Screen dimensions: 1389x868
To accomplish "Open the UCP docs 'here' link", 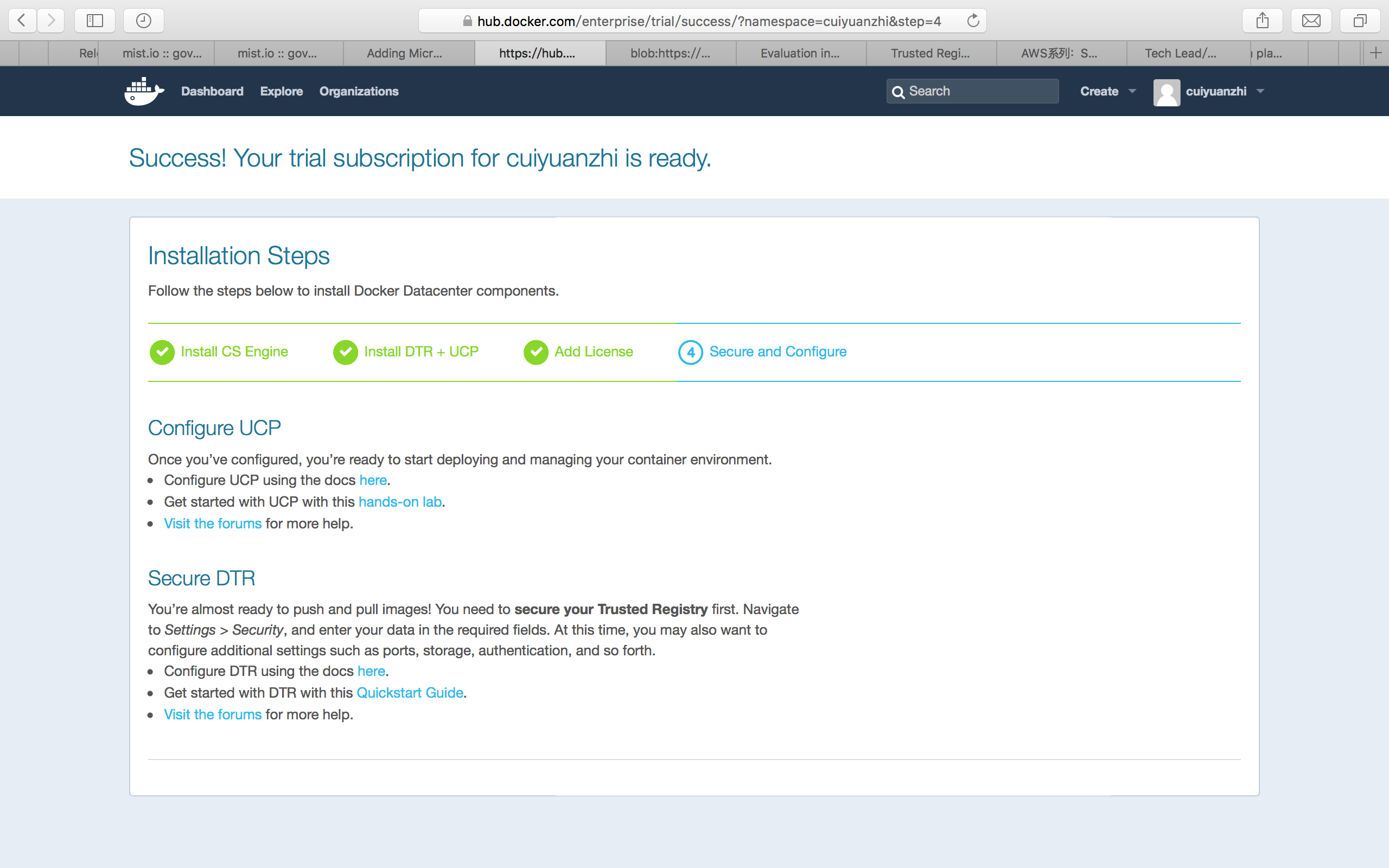I will 373,480.
